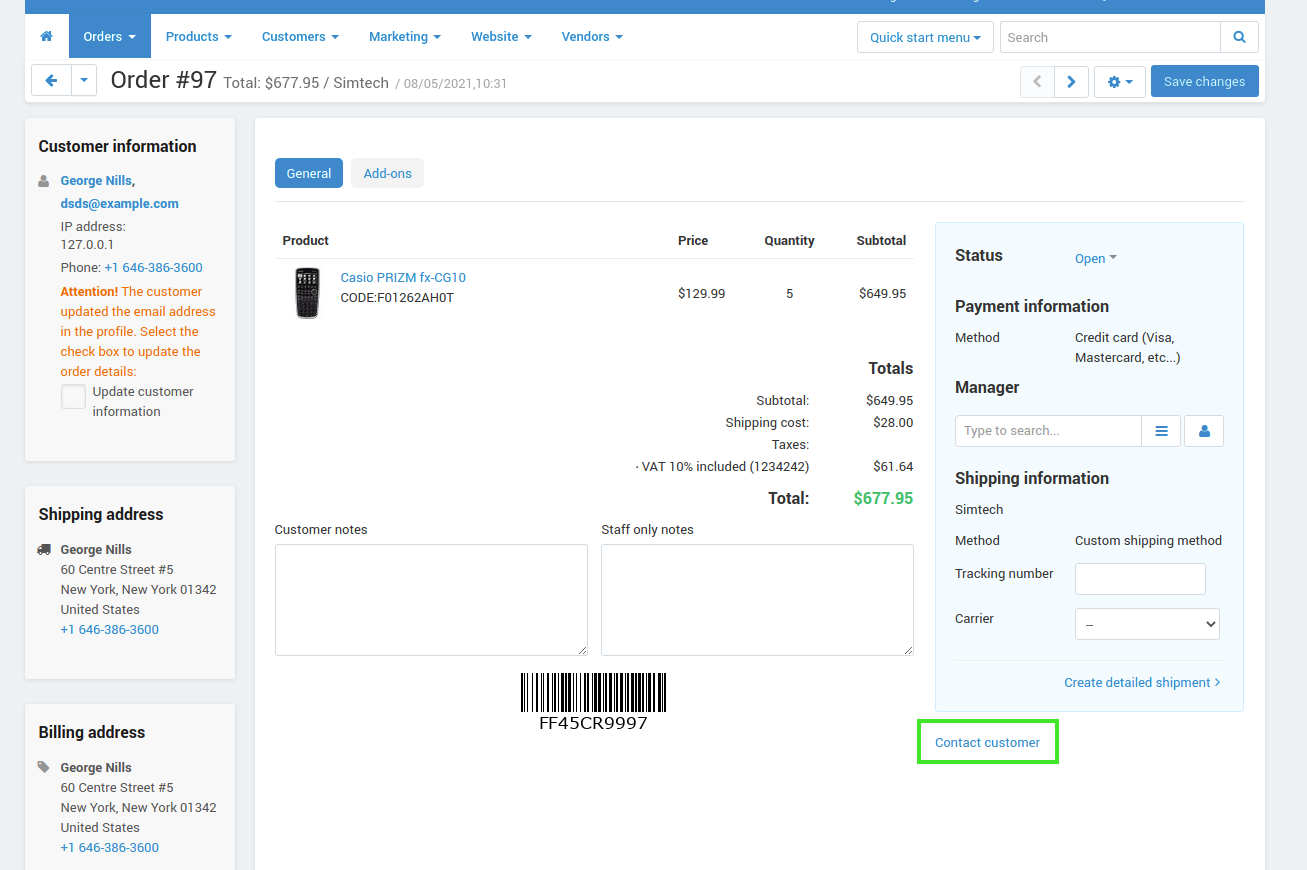
Task: Click phone link under Billing address
Action: 109,848
